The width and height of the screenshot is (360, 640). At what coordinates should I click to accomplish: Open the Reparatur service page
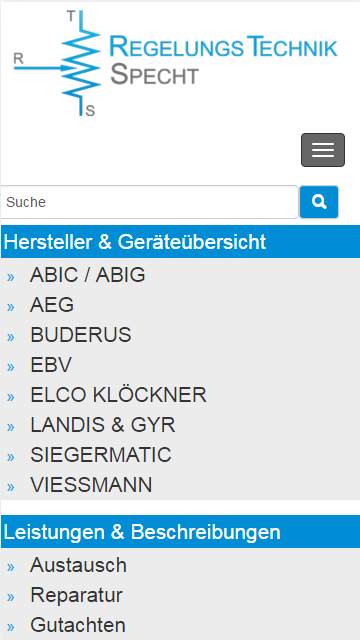[76, 595]
